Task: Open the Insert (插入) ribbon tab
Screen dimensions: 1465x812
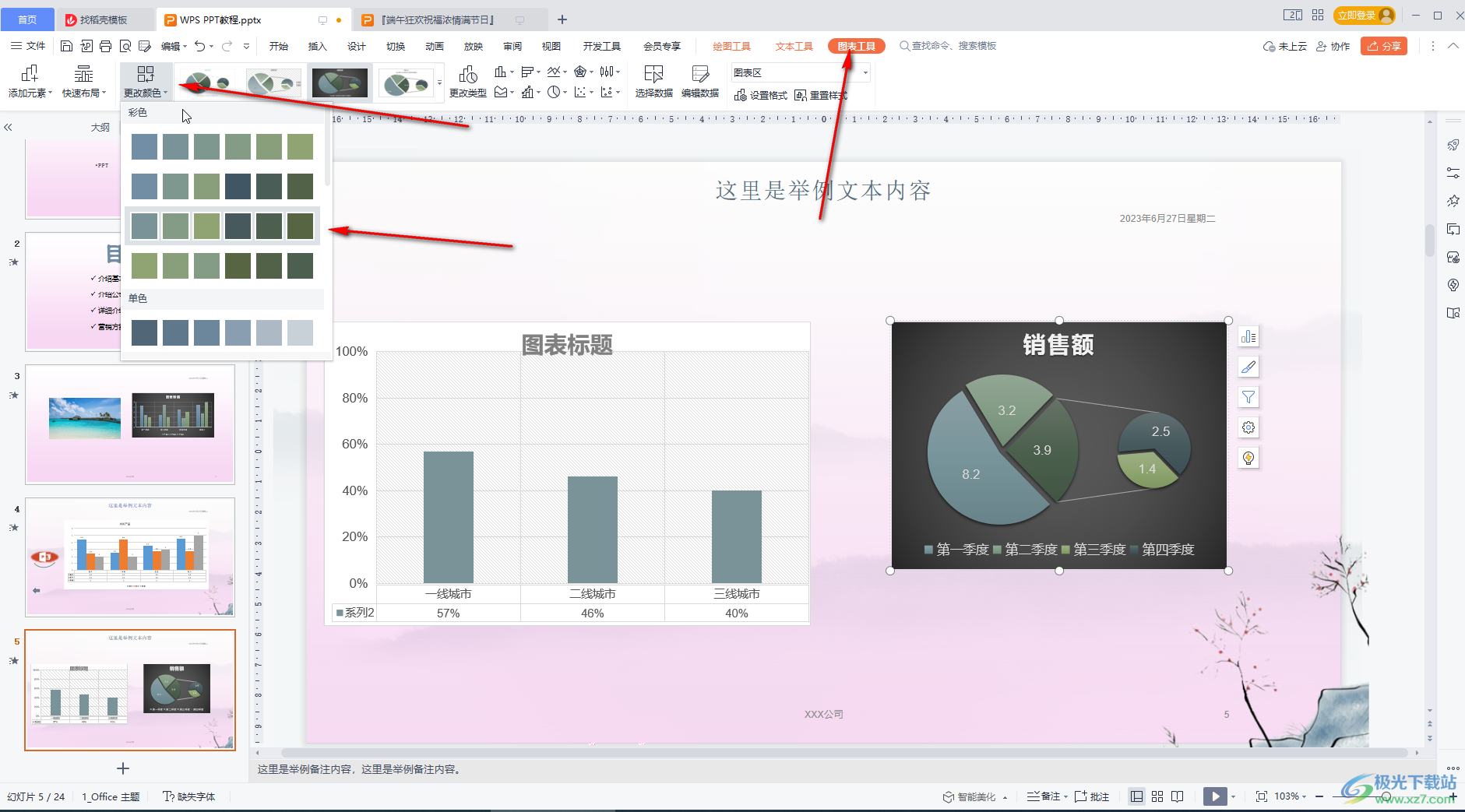Action: tap(318, 46)
